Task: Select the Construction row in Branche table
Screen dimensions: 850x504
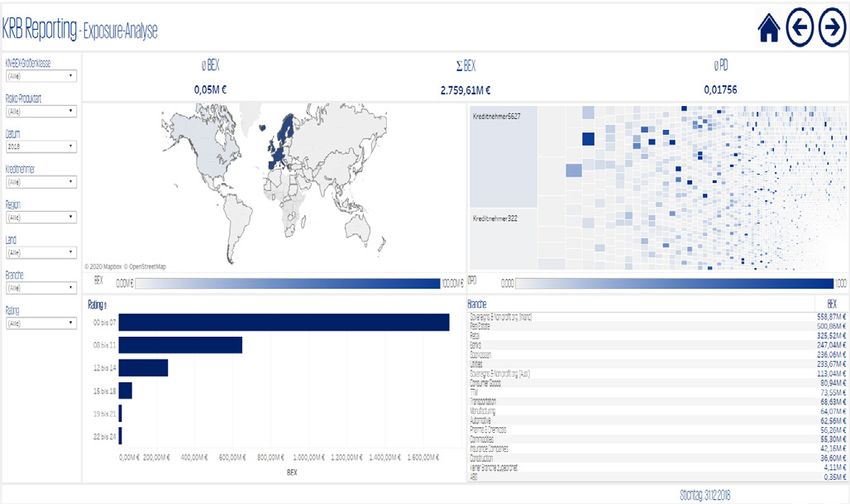Action: click(x=658, y=458)
